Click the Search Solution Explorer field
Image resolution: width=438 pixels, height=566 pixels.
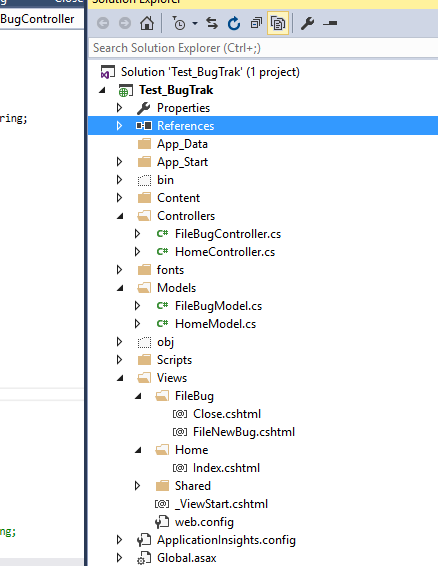(x=263, y=48)
